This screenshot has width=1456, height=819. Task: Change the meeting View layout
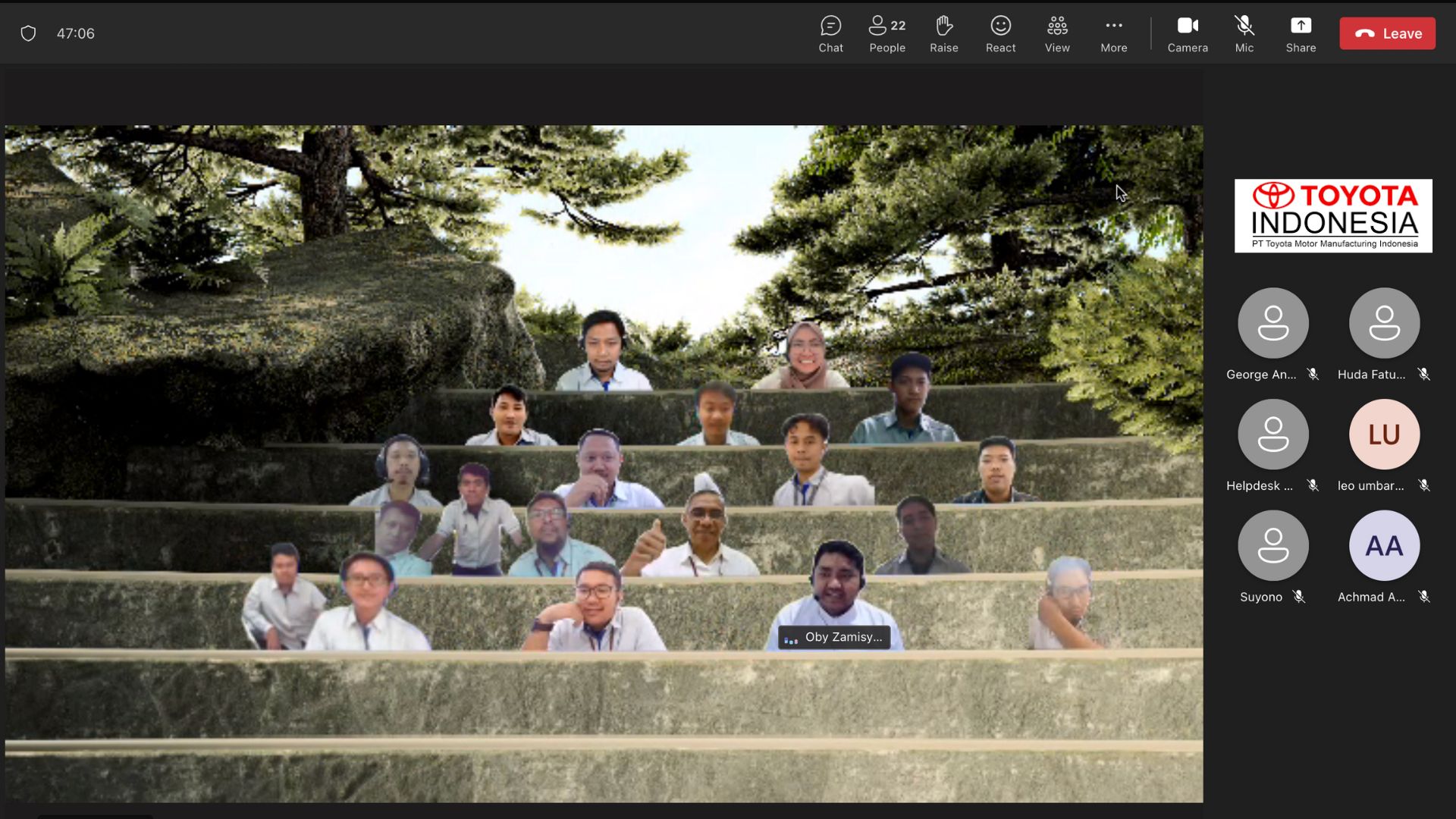pos(1057,34)
